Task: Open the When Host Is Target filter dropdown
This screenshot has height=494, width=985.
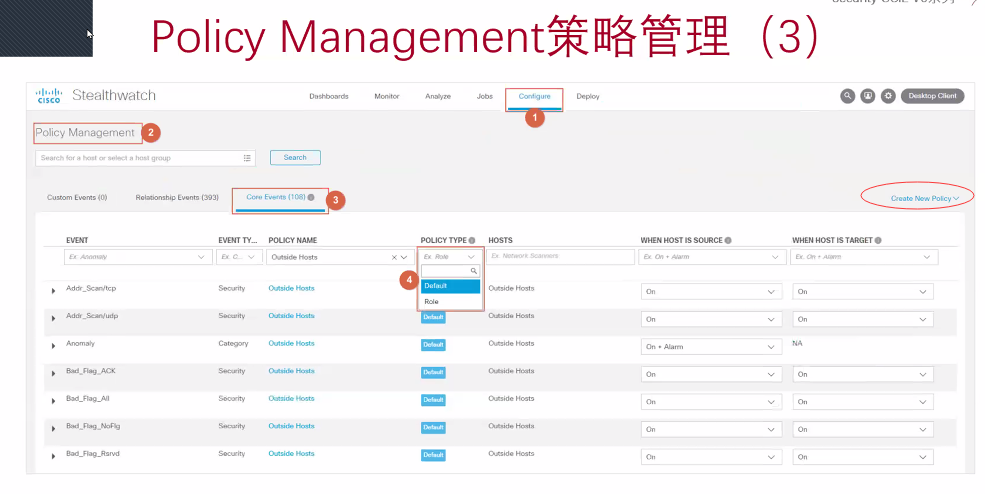Action: click(x=864, y=257)
